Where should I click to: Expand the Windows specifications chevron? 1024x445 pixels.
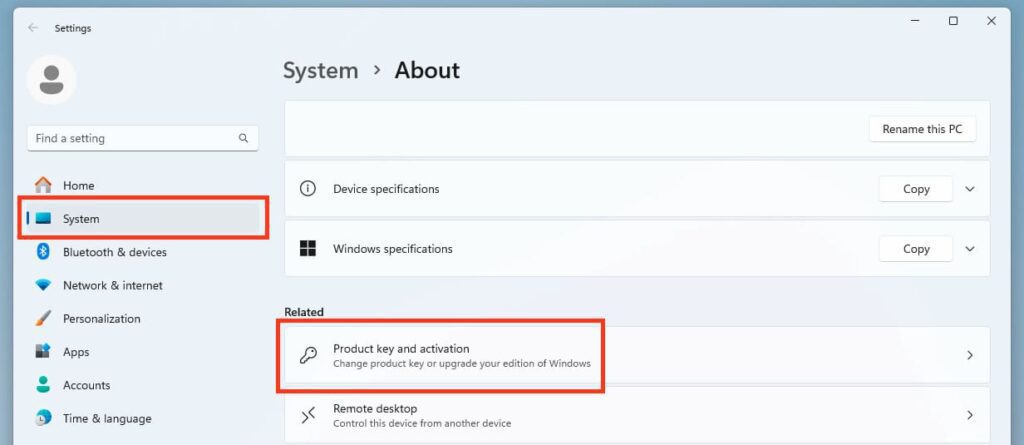[970, 249]
